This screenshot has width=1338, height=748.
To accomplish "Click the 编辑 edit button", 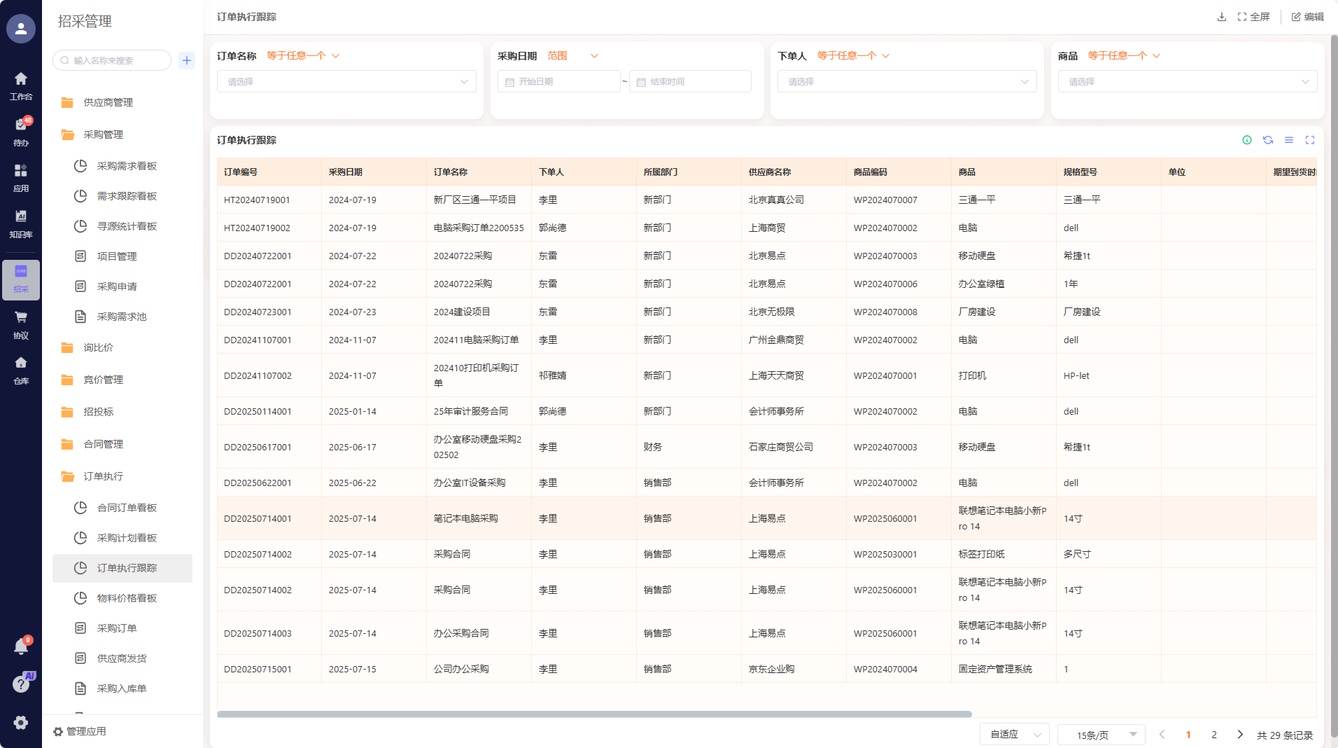I will click(x=1307, y=17).
